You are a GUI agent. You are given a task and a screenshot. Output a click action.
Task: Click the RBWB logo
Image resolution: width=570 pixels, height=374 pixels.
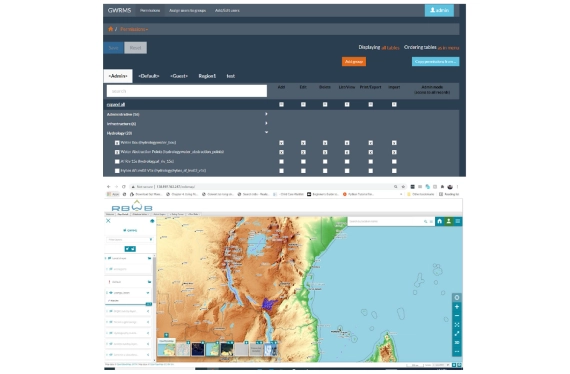click(132, 206)
